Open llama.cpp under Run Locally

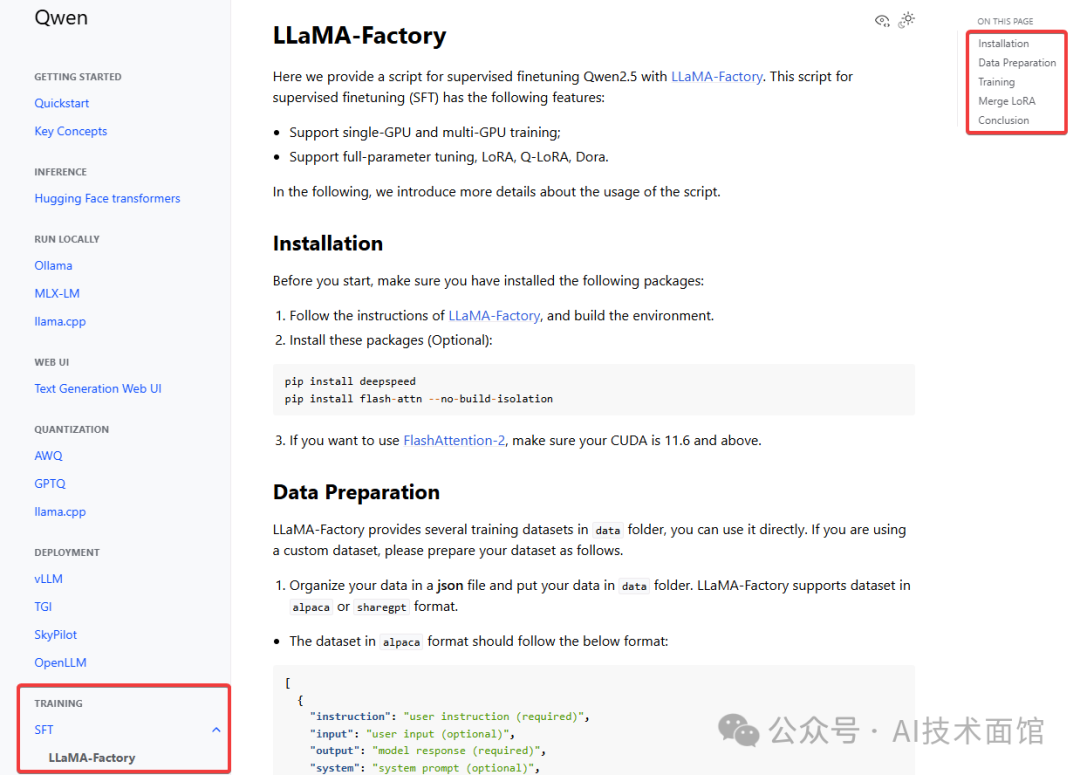(x=60, y=321)
